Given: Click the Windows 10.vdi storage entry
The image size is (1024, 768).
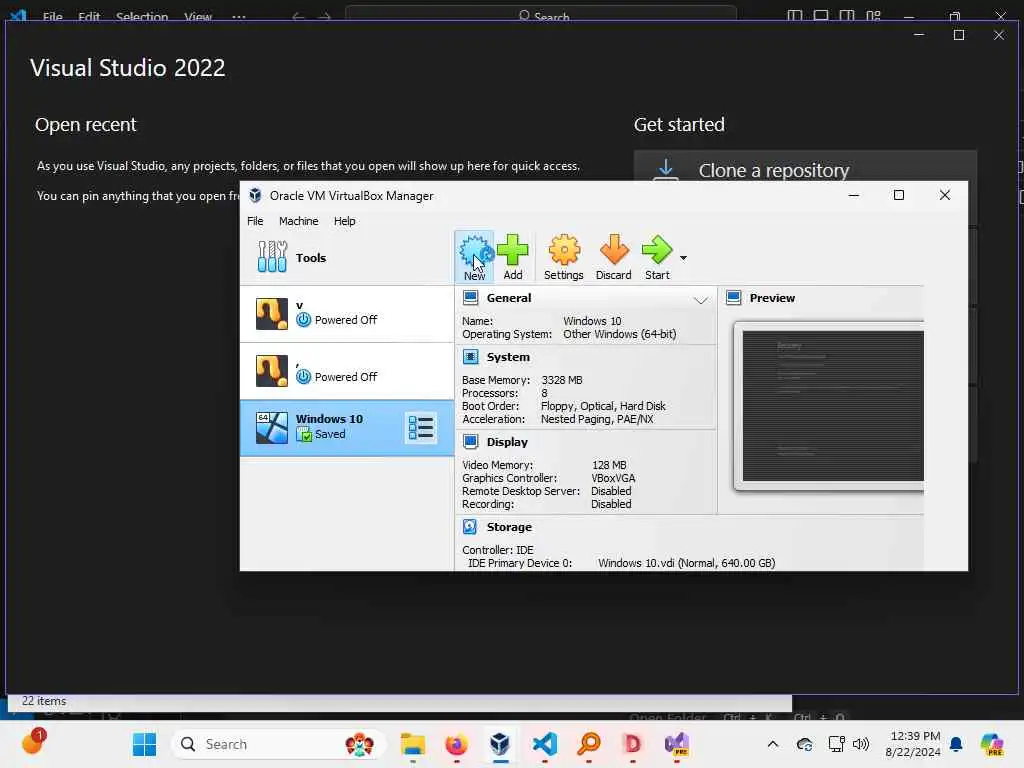Looking at the screenshot, I should 686,563.
